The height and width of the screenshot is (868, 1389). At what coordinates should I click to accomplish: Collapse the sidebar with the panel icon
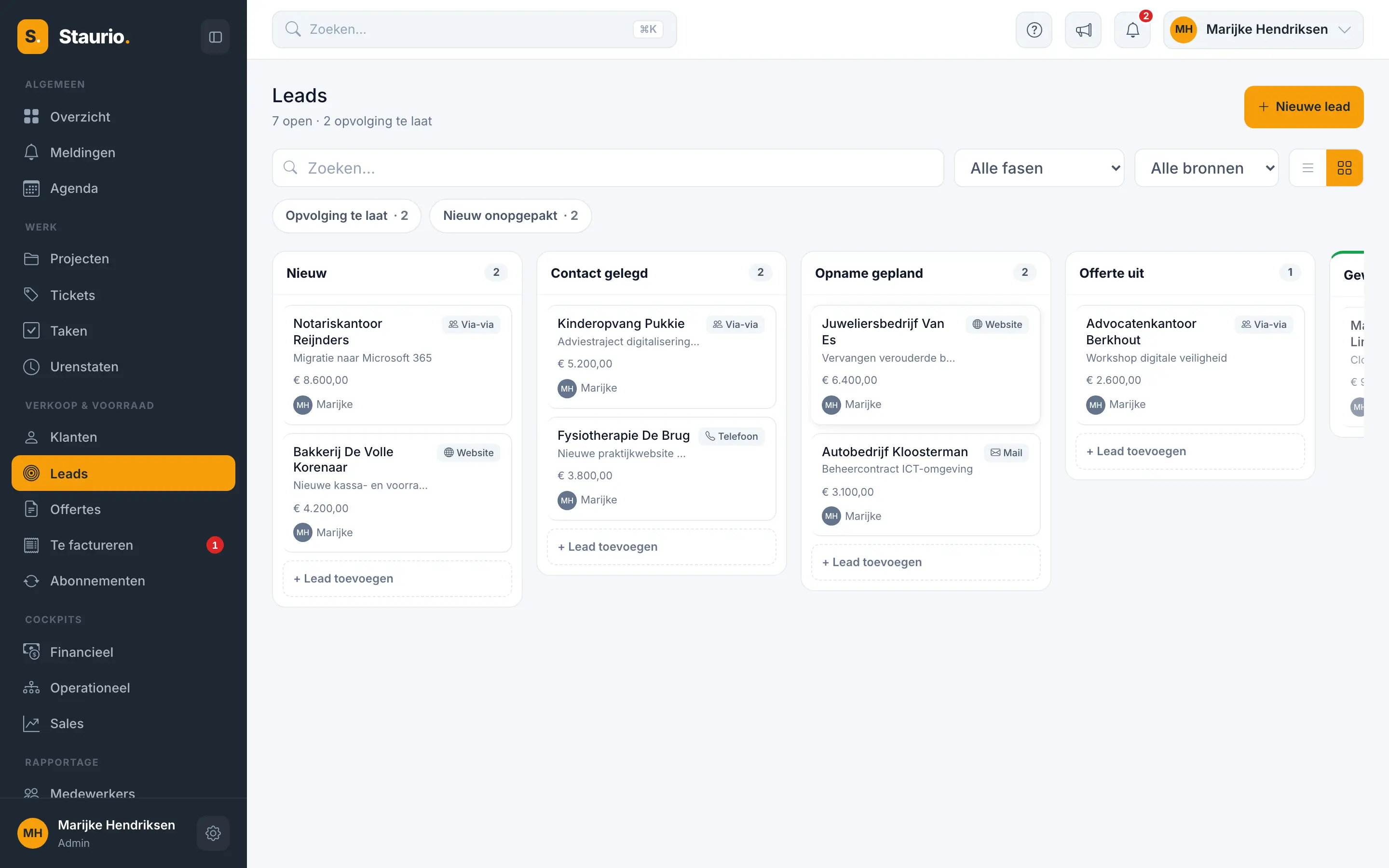(x=215, y=37)
